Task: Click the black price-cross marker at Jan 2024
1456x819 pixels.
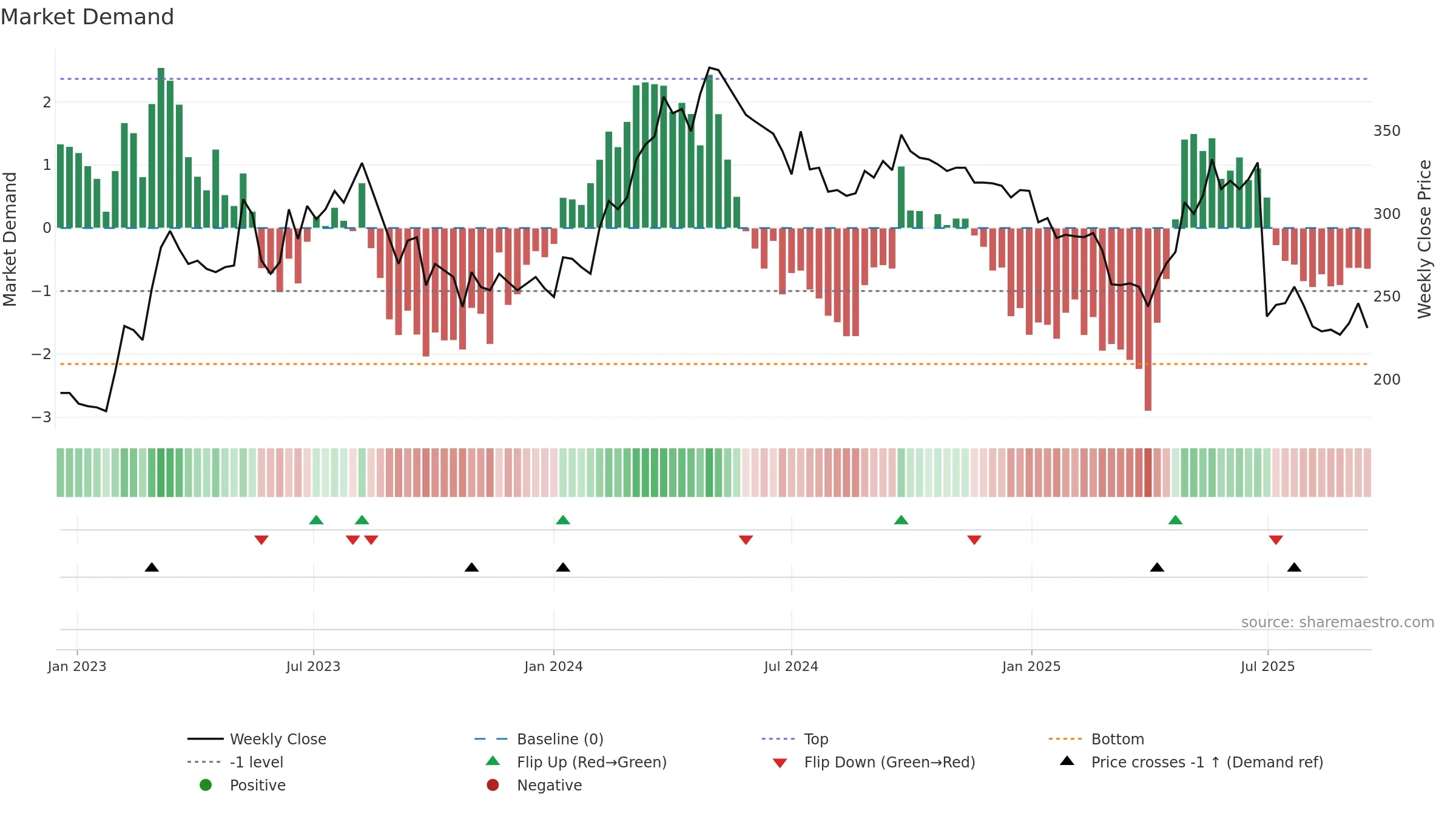Action: [563, 567]
